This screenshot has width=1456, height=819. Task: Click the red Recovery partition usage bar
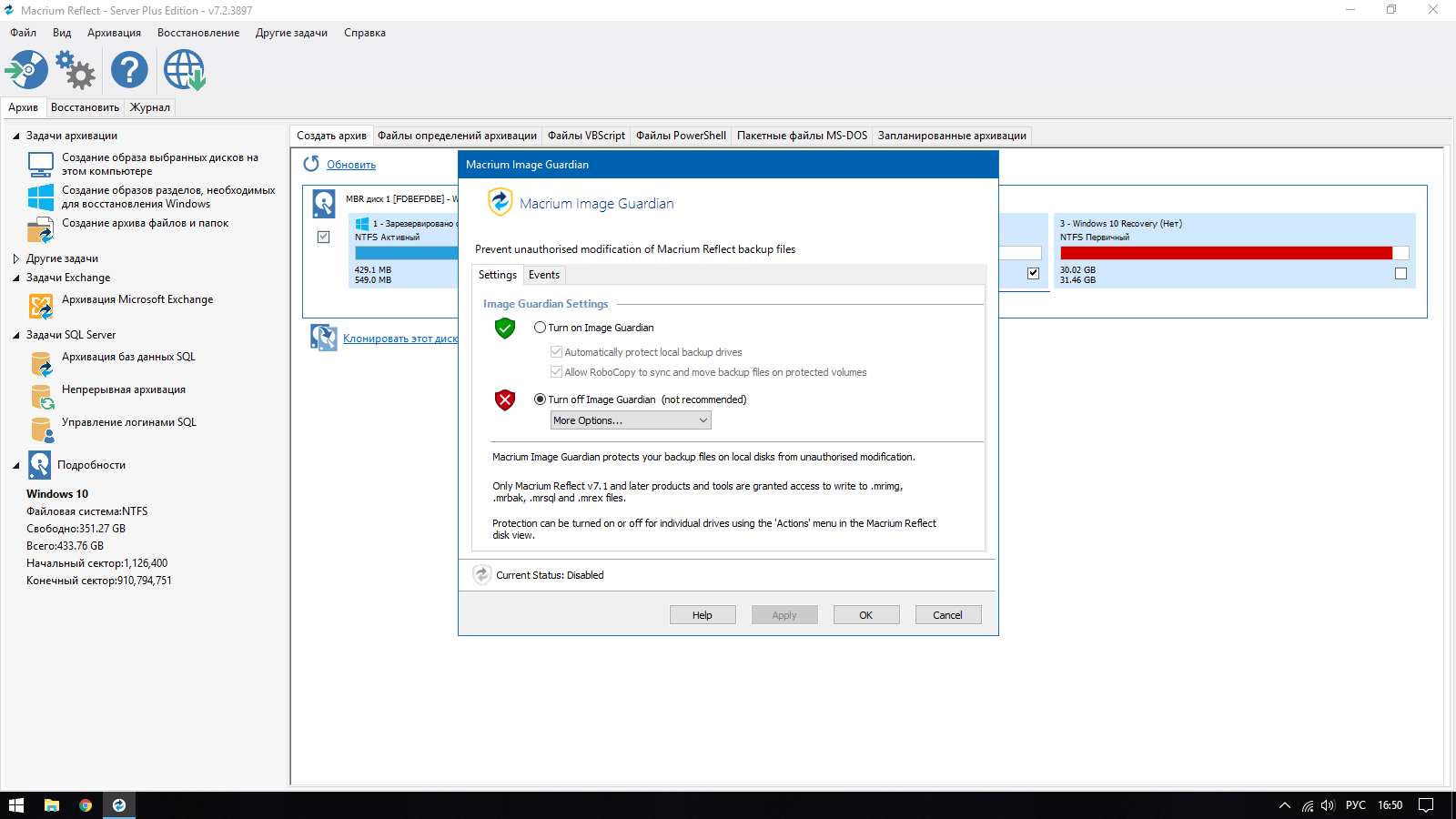tap(1226, 253)
